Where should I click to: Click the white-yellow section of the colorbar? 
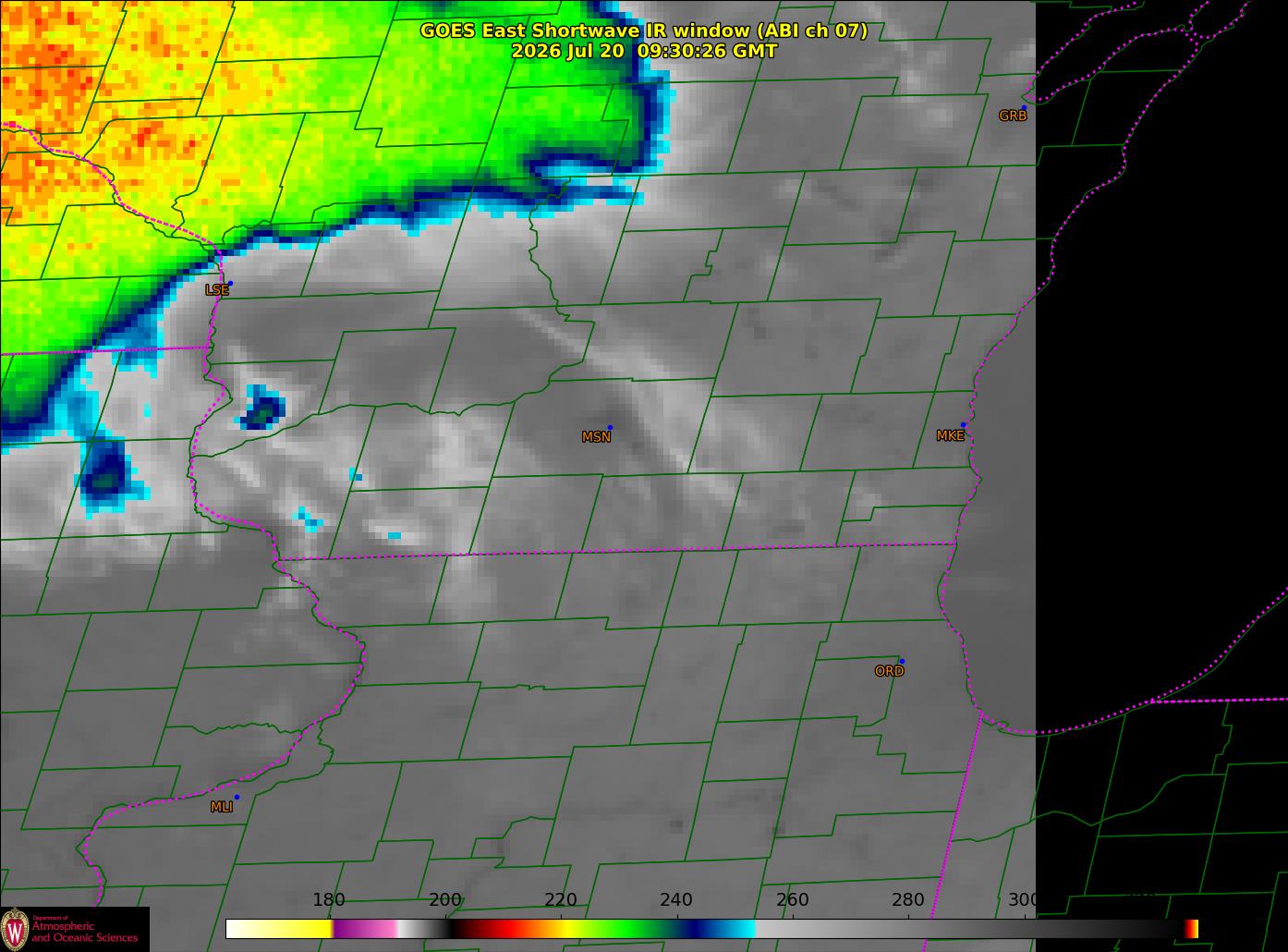coord(280,929)
